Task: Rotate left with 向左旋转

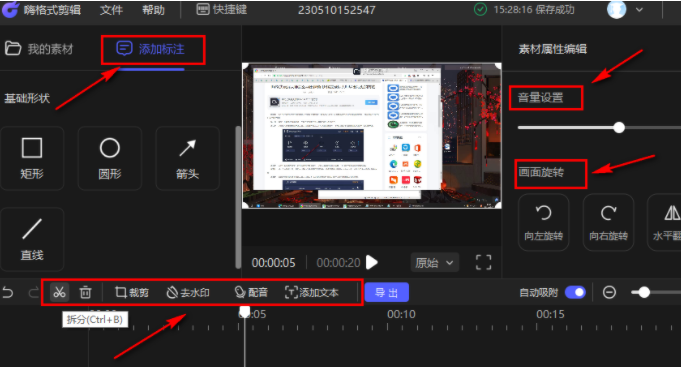Action: coord(543,222)
